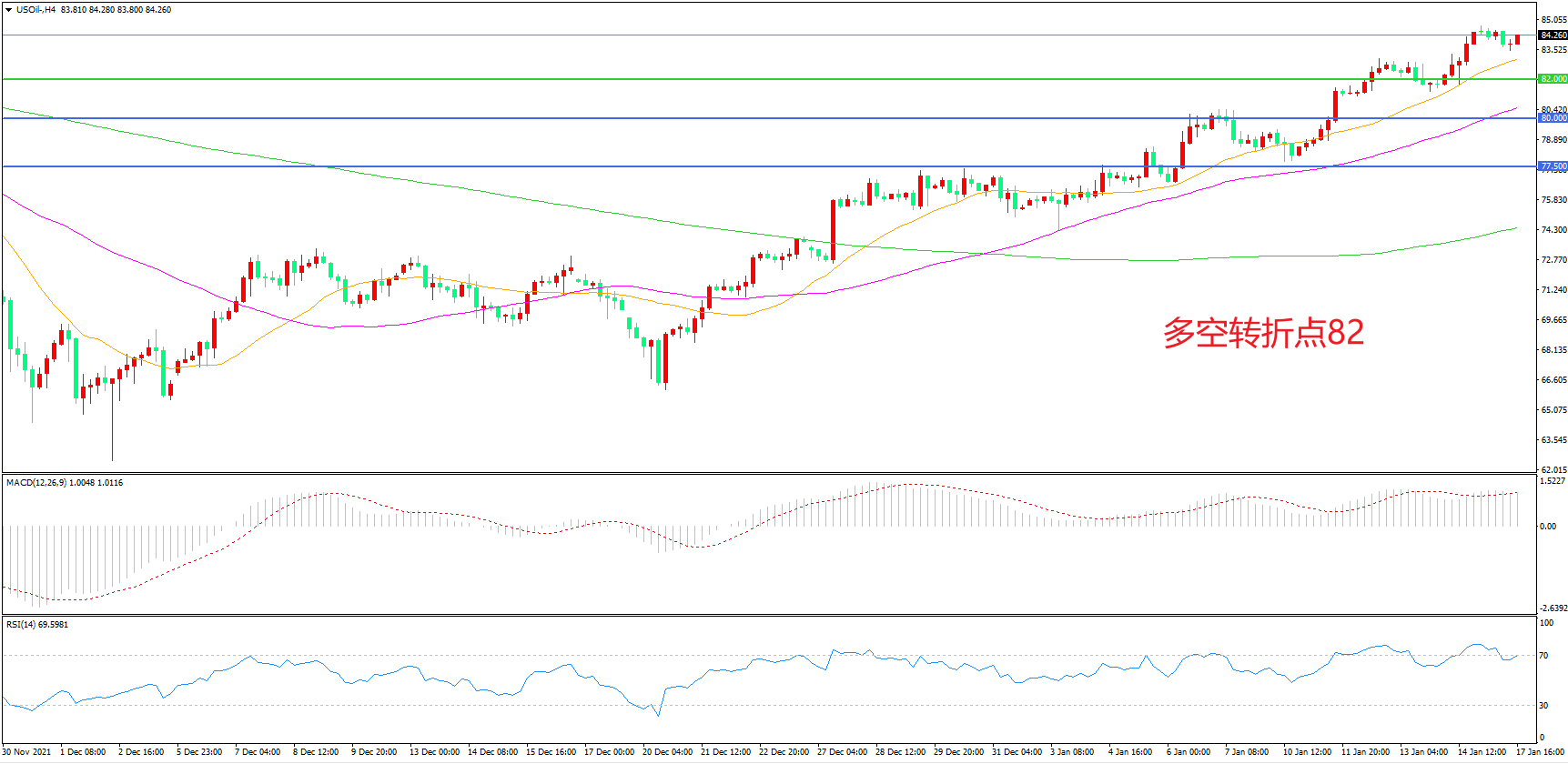Click the green 82.000 price level tag

tap(1553, 79)
